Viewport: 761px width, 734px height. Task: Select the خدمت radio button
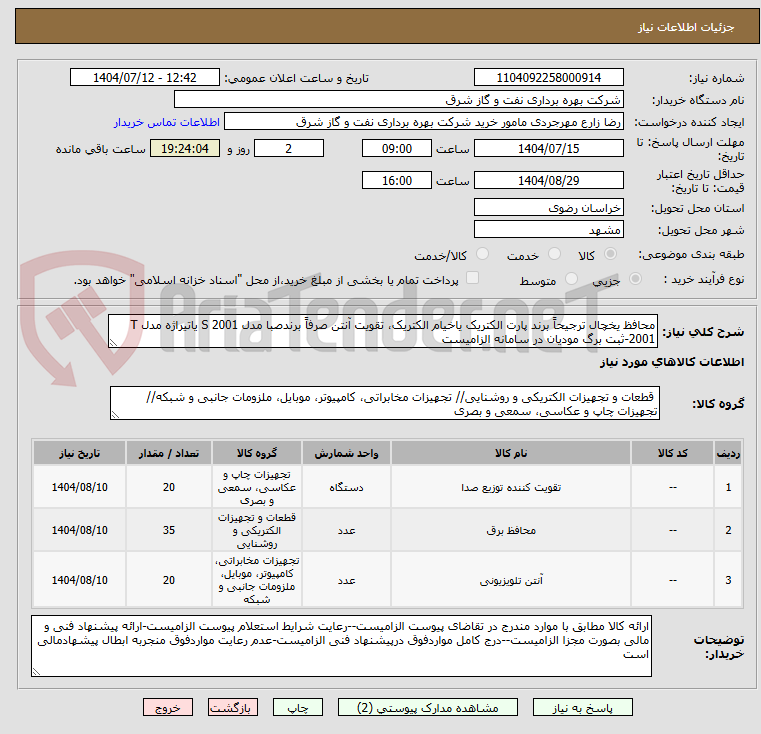pos(554,254)
